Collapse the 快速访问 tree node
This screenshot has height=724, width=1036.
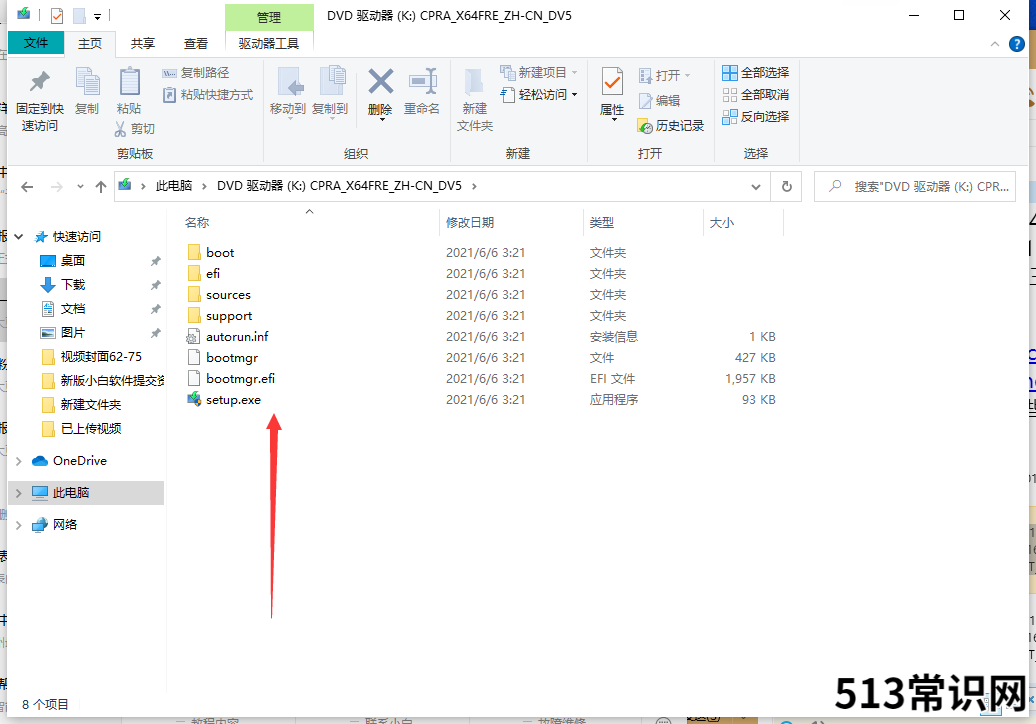click(19, 236)
